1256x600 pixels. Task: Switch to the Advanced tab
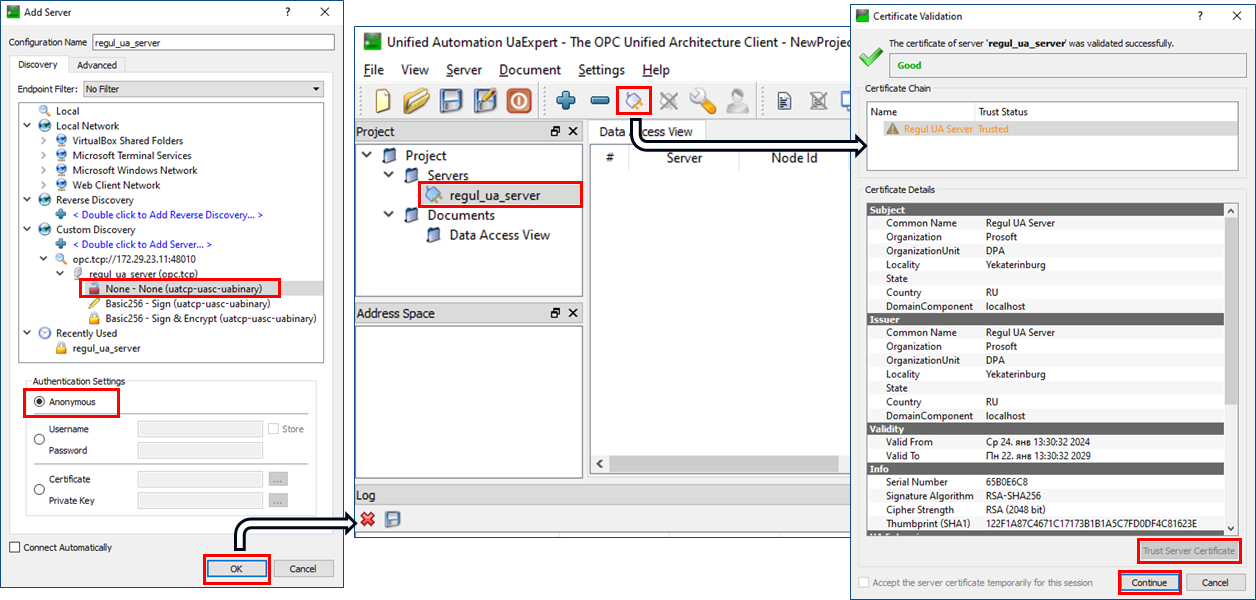point(97,65)
